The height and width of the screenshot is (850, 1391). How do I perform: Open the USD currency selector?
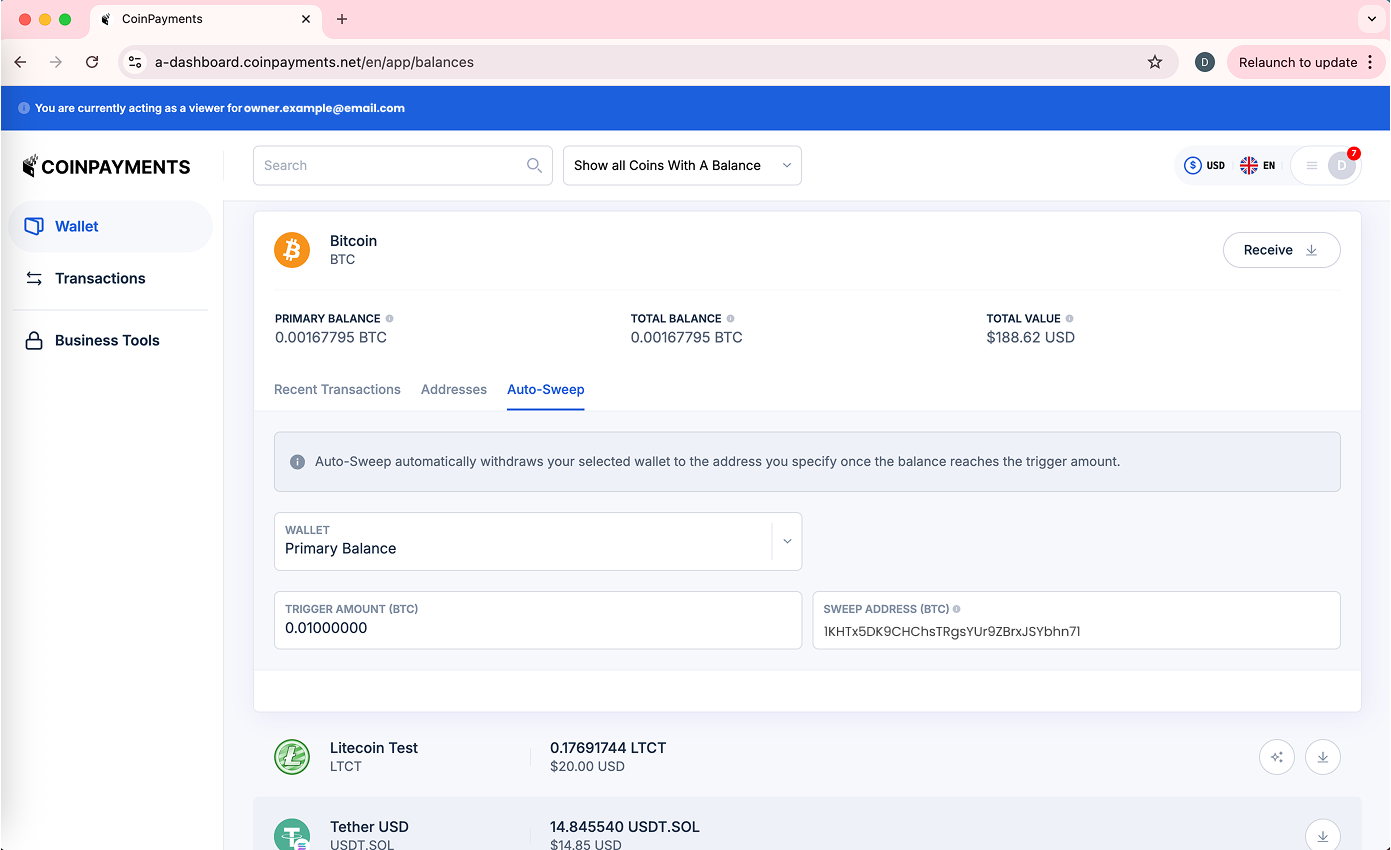pos(1205,166)
